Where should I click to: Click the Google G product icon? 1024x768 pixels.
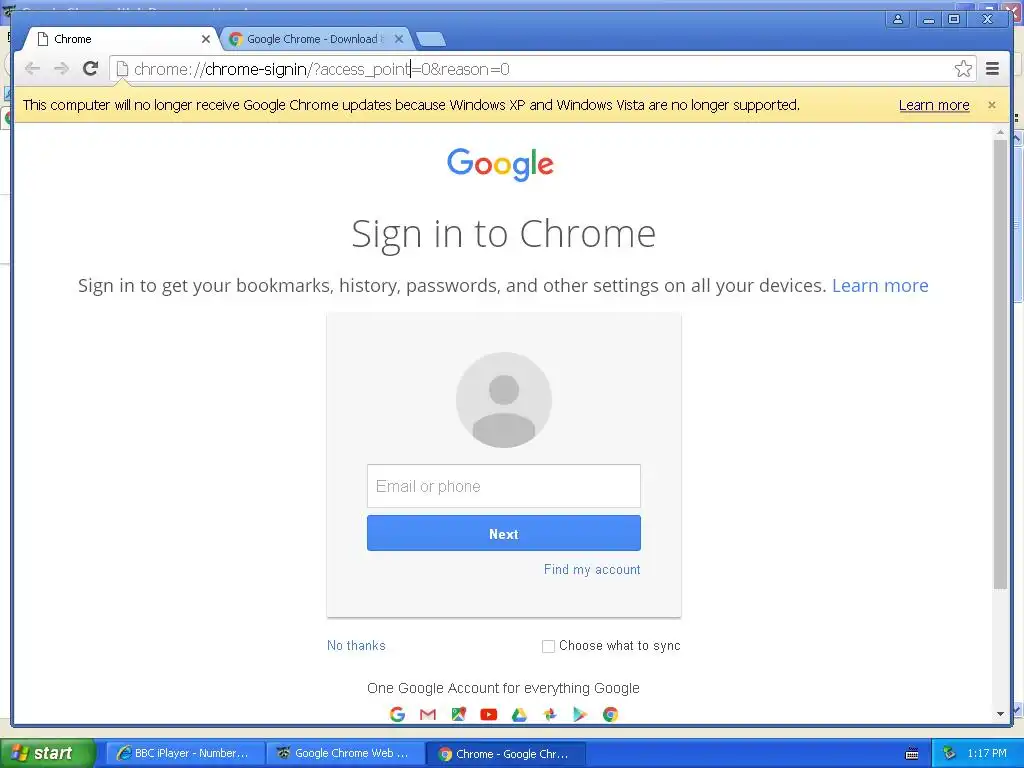pos(397,714)
